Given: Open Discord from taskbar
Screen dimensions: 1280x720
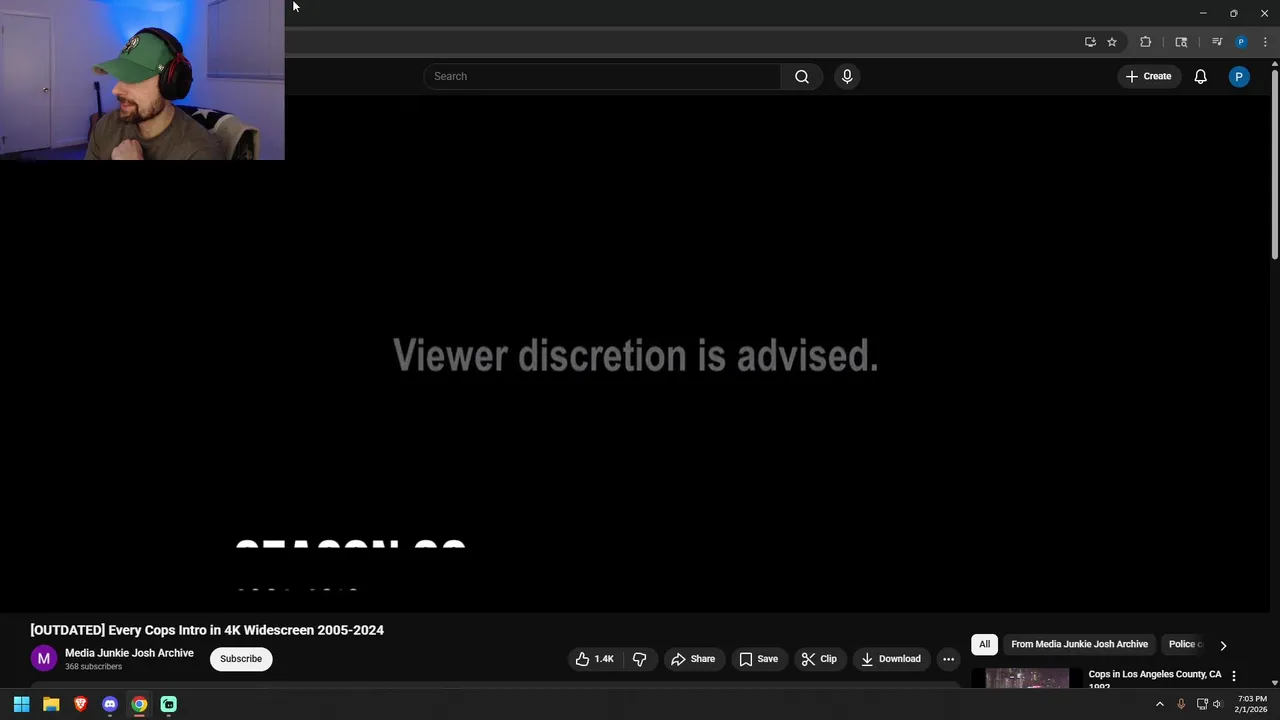Looking at the screenshot, I should click(110, 704).
